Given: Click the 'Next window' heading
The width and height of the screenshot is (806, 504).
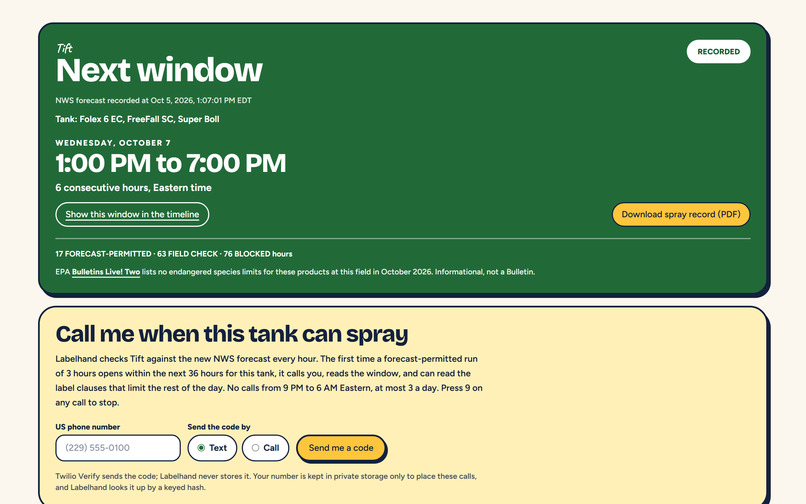Looking at the screenshot, I should click(159, 70).
